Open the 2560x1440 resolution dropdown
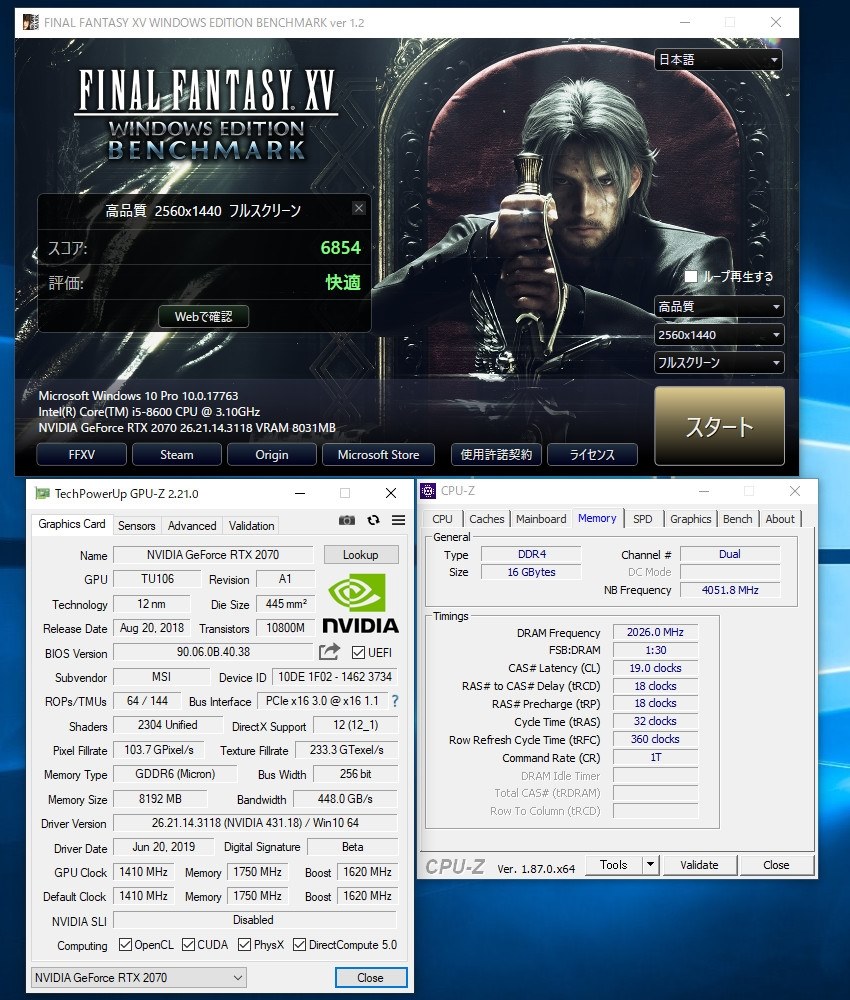Image resolution: width=850 pixels, height=1000 pixels. click(719, 335)
